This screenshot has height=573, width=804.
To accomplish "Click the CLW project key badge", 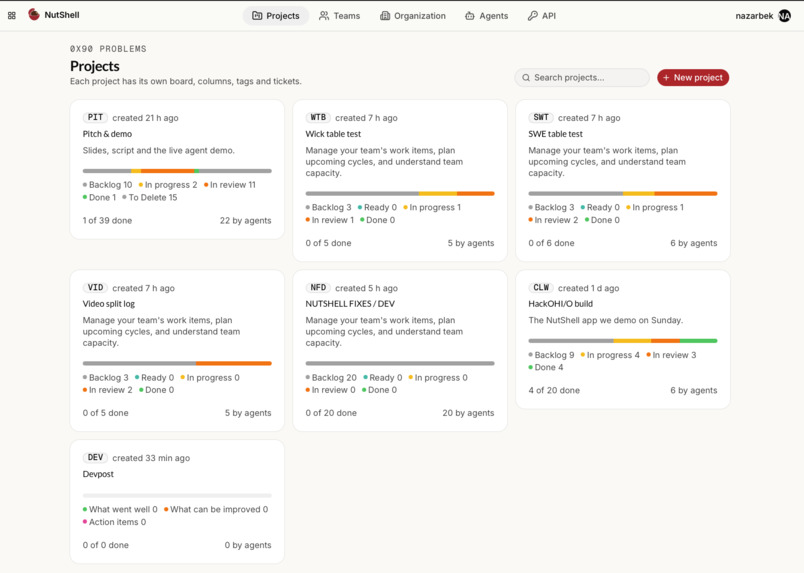I will point(541,288).
